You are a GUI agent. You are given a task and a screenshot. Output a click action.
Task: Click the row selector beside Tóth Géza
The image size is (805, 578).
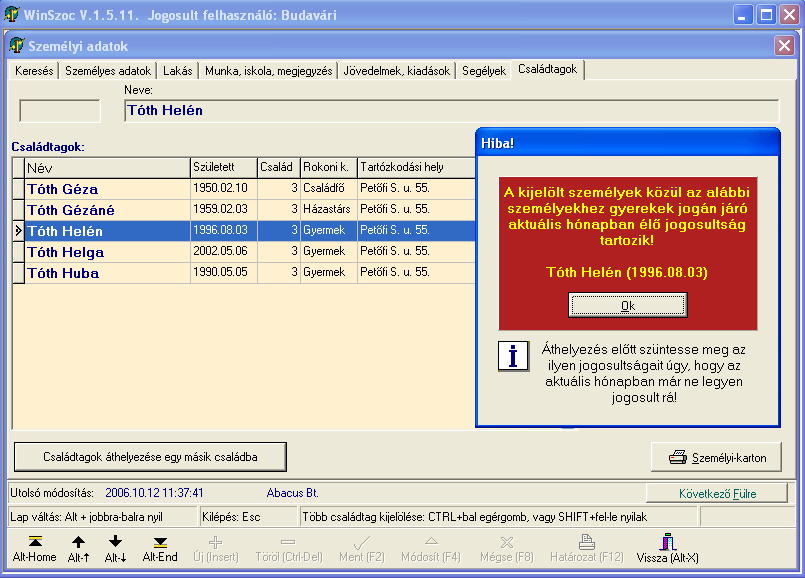[18, 189]
